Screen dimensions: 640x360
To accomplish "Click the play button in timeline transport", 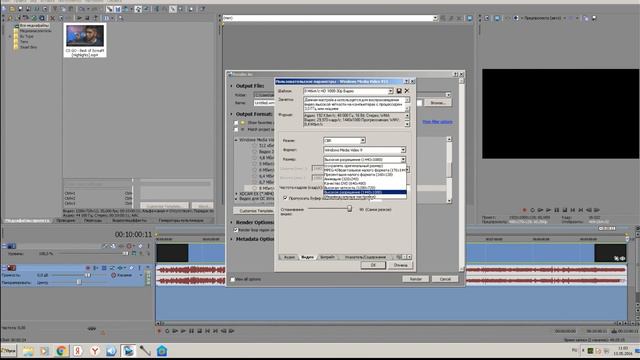I will pos(183,331).
